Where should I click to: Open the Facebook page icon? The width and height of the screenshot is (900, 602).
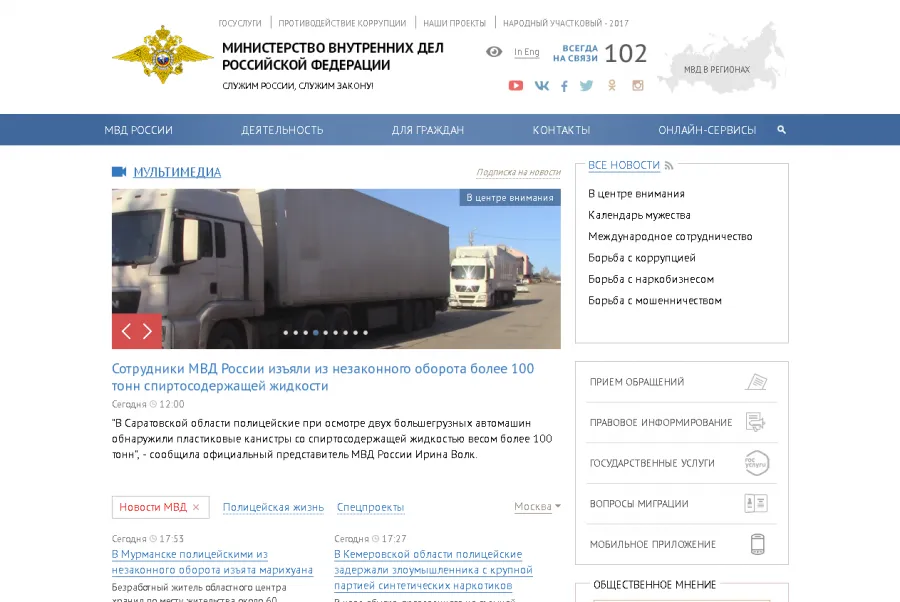(564, 86)
